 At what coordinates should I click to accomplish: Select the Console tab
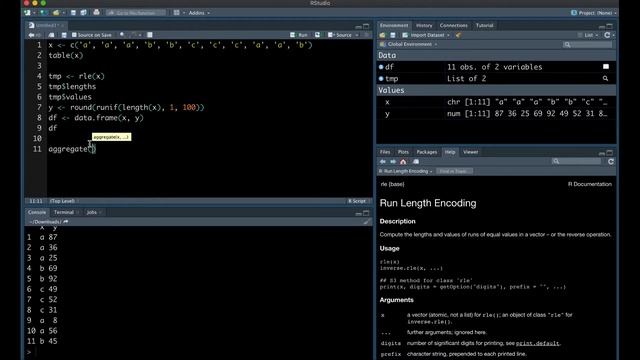click(37, 212)
